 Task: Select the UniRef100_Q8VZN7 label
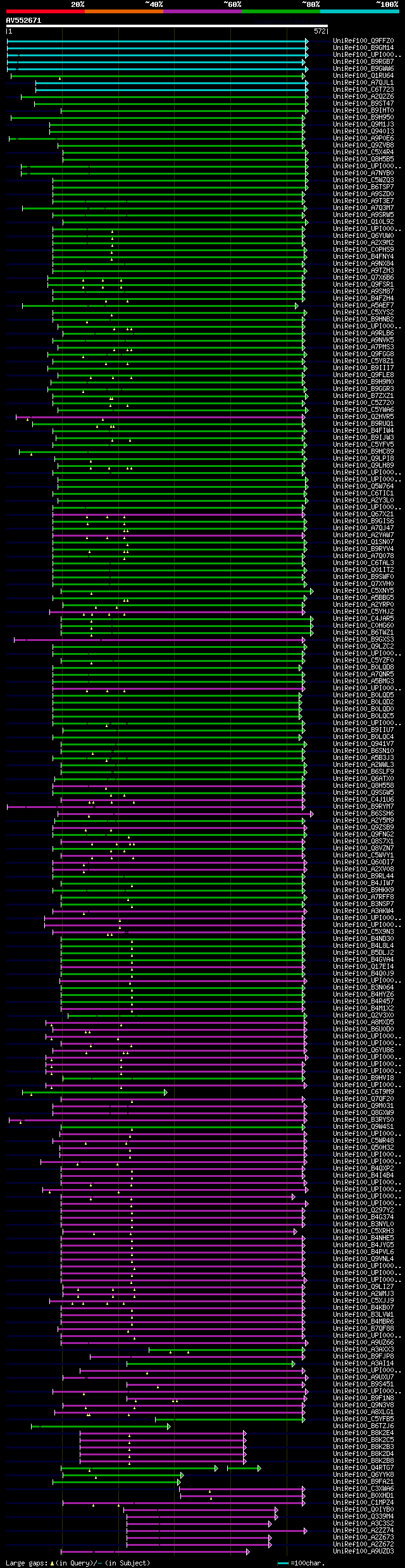pyautogui.click(x=363, y=849)
